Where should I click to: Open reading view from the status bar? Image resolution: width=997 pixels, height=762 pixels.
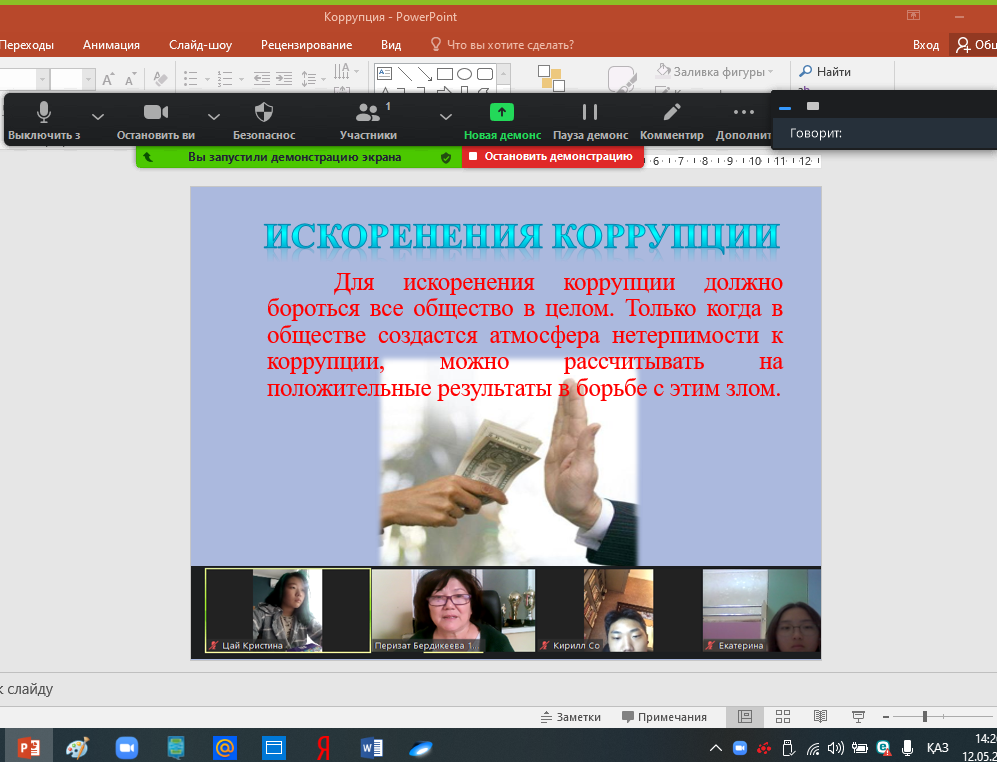(x=820, y=717)
